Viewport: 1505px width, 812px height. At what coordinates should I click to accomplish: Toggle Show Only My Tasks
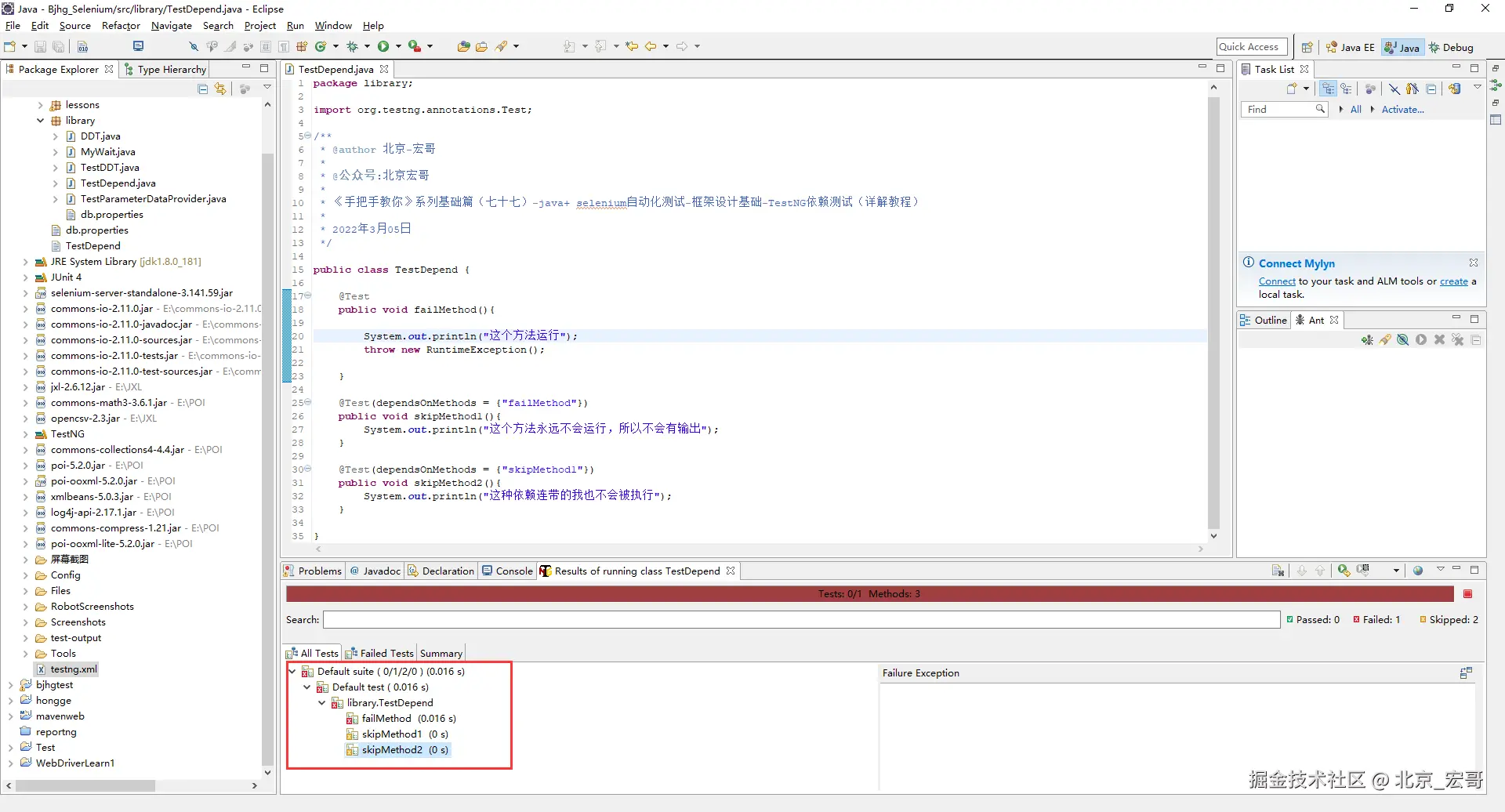(x=1413, y=89)
